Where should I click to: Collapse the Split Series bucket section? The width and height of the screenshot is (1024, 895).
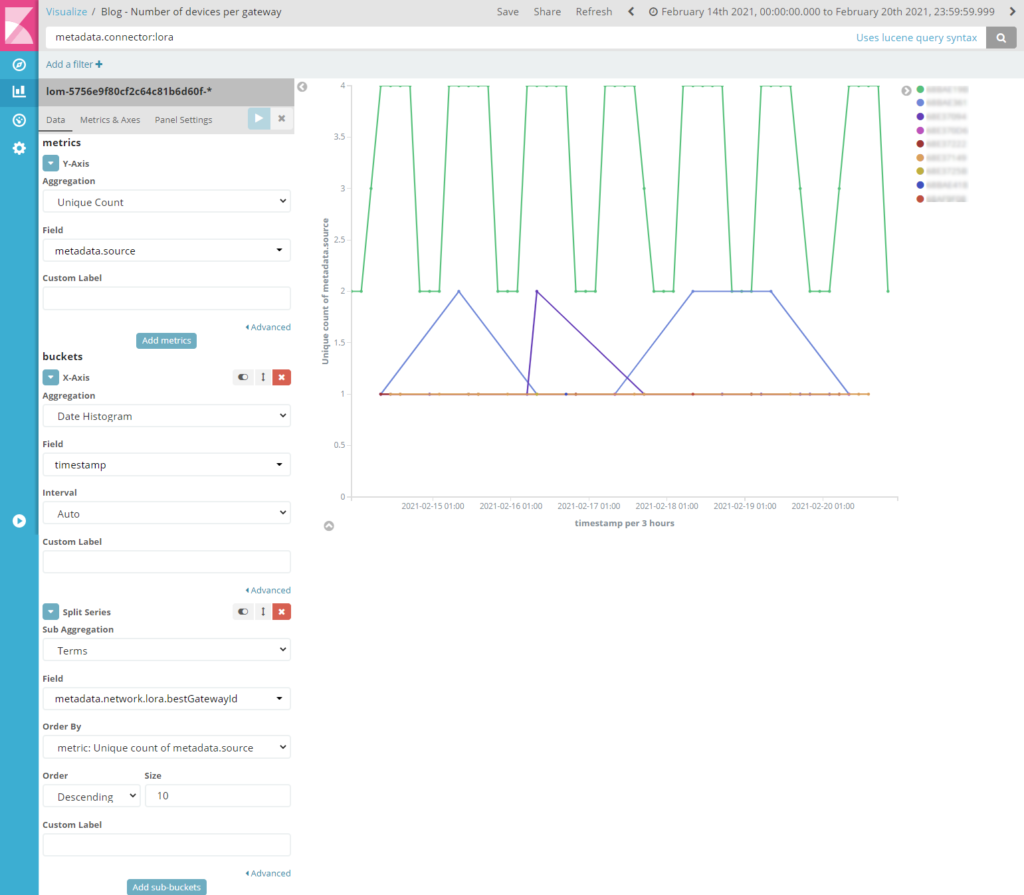coord(50,611)
